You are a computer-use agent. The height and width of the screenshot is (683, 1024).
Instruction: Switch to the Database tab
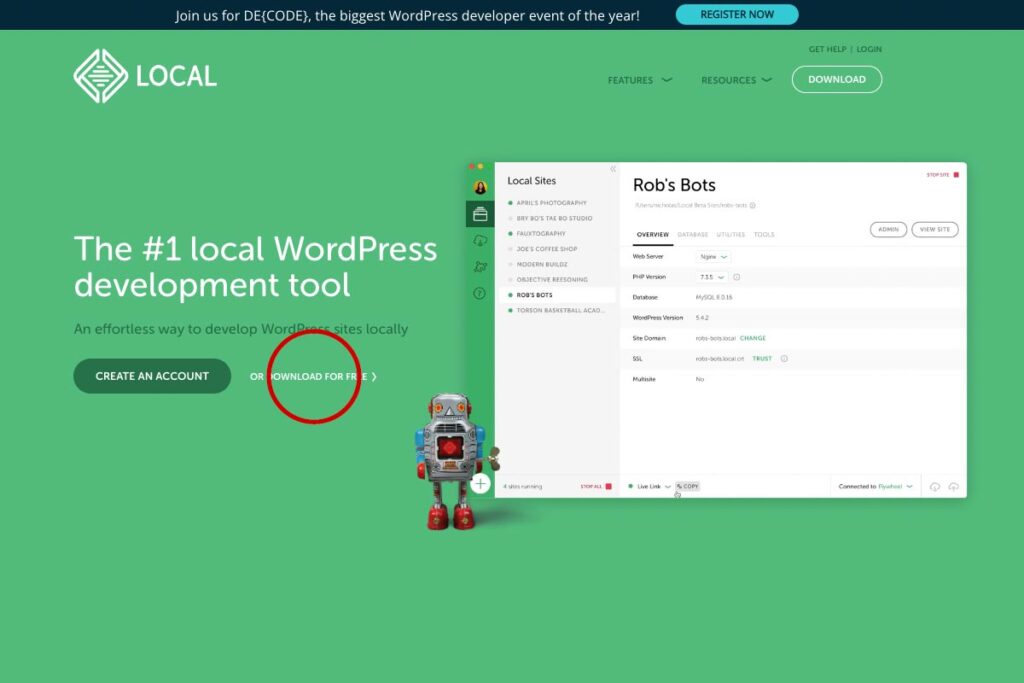coord(692,234)
